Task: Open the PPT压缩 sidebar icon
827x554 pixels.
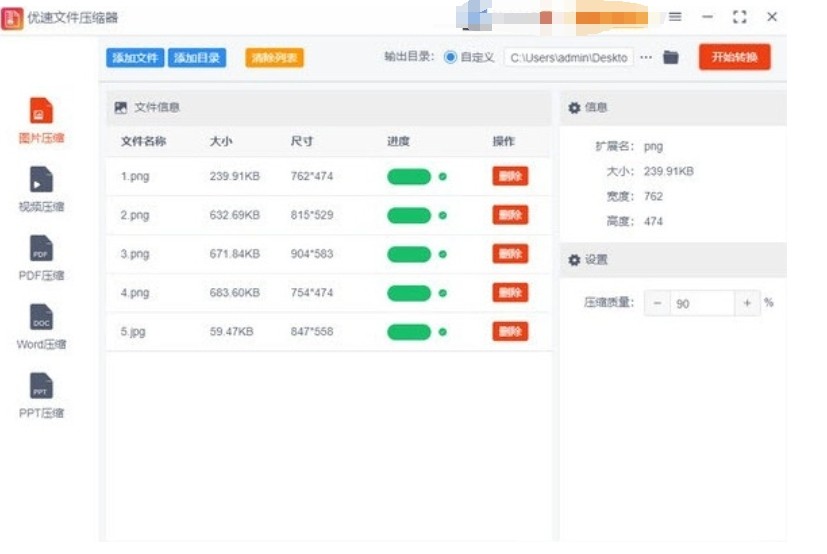Action: (41, 386)
